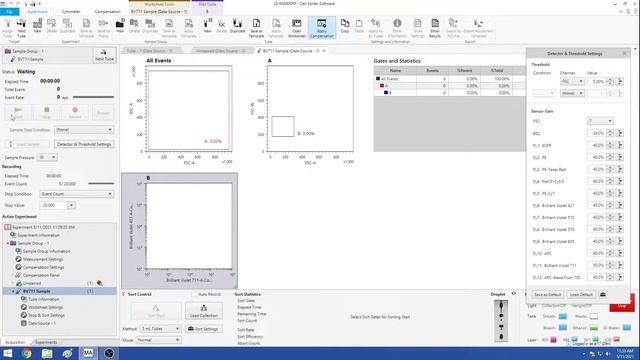
Task: Toggle the Auto Record checkbox
Action: click(x=194, y=294)
